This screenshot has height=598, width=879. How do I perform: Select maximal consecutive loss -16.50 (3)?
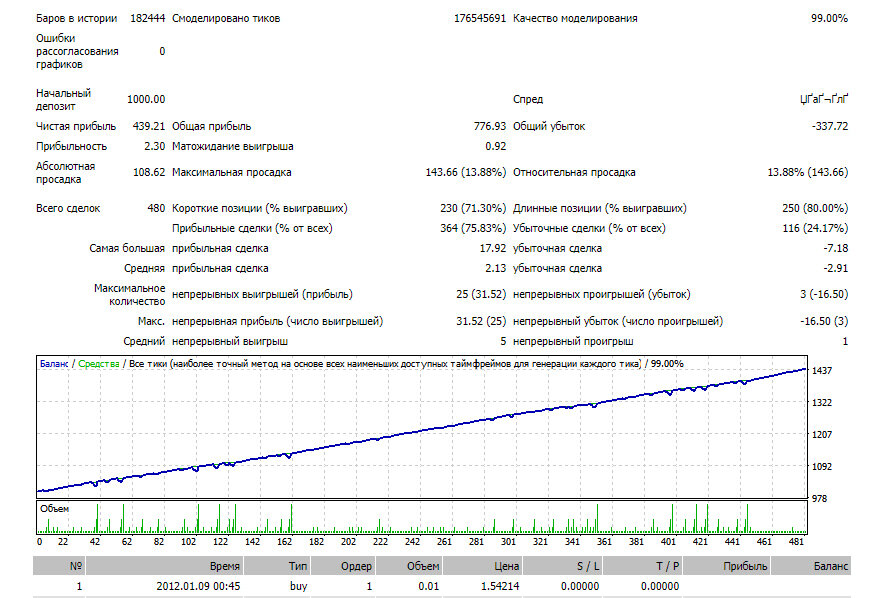824,321
